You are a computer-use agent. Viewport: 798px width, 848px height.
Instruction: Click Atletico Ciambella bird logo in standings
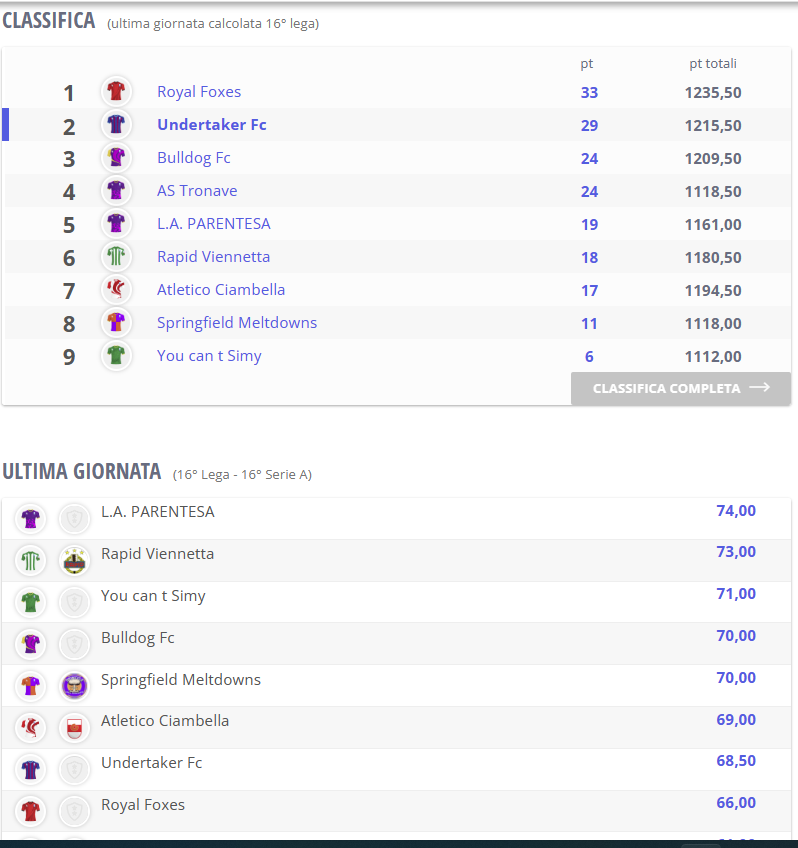pos(116,289)
